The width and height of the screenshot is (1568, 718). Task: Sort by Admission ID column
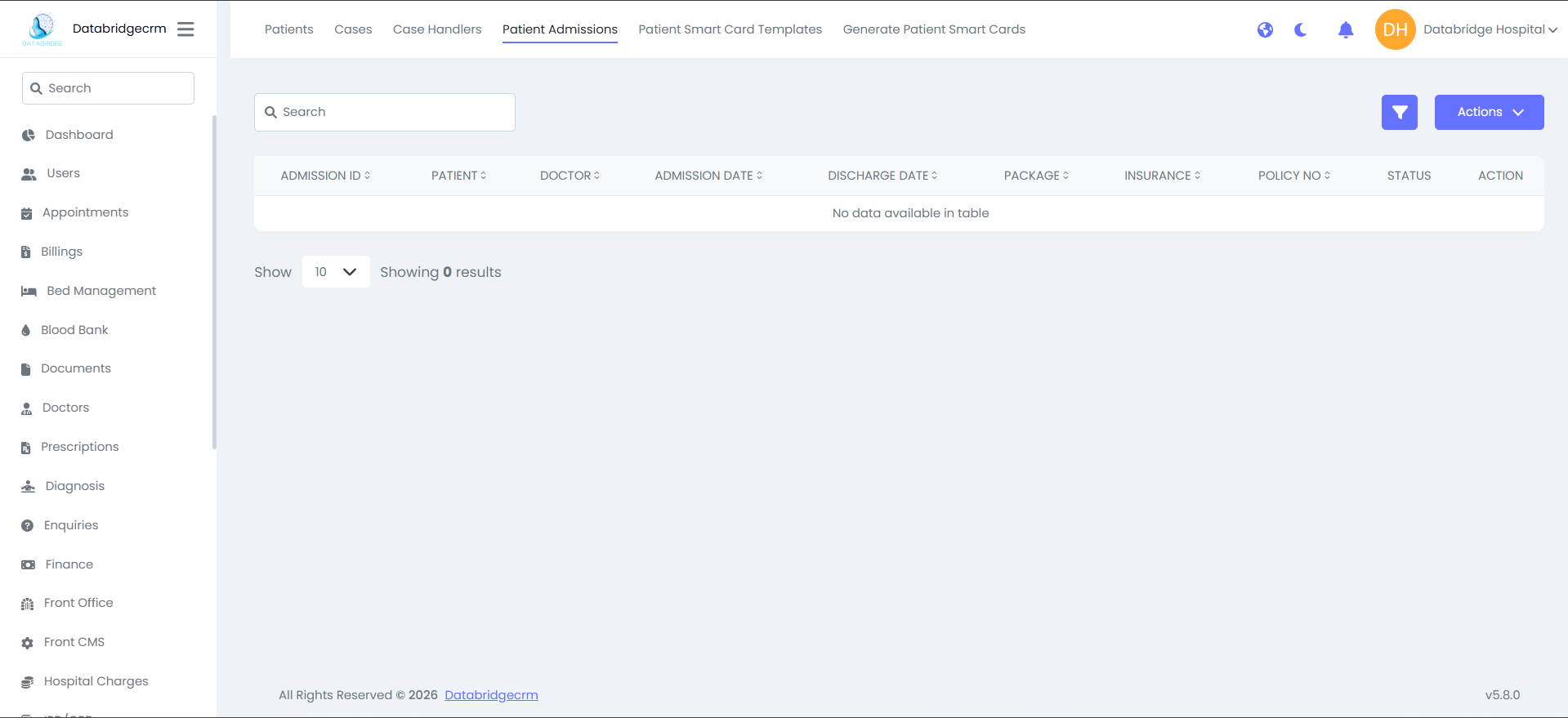325,176
